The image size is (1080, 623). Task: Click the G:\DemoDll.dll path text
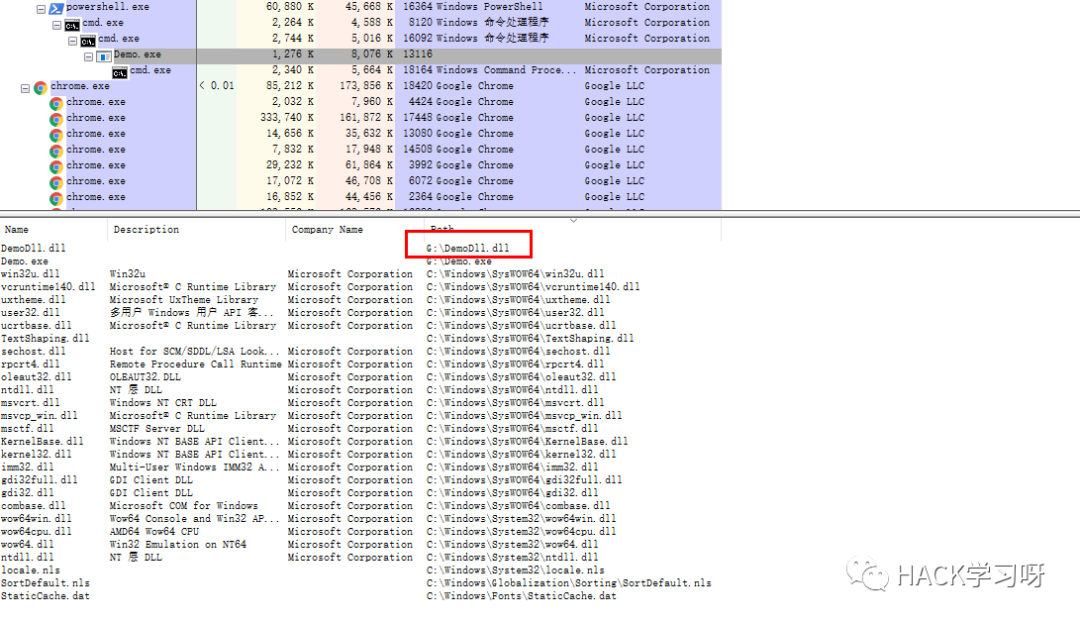(x=468, y=249)
